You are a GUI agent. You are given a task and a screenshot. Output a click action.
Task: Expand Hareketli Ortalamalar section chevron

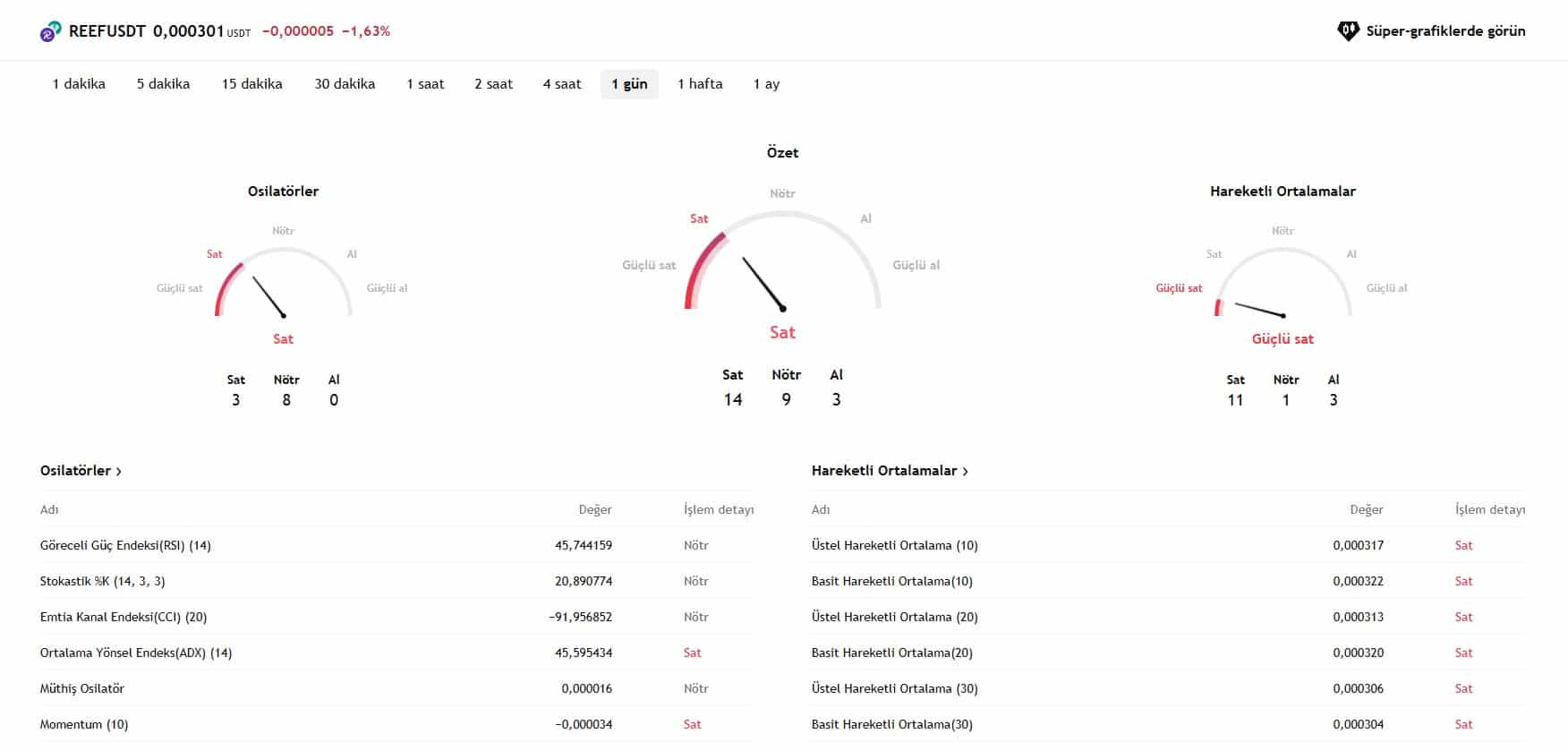pos(966,472)
